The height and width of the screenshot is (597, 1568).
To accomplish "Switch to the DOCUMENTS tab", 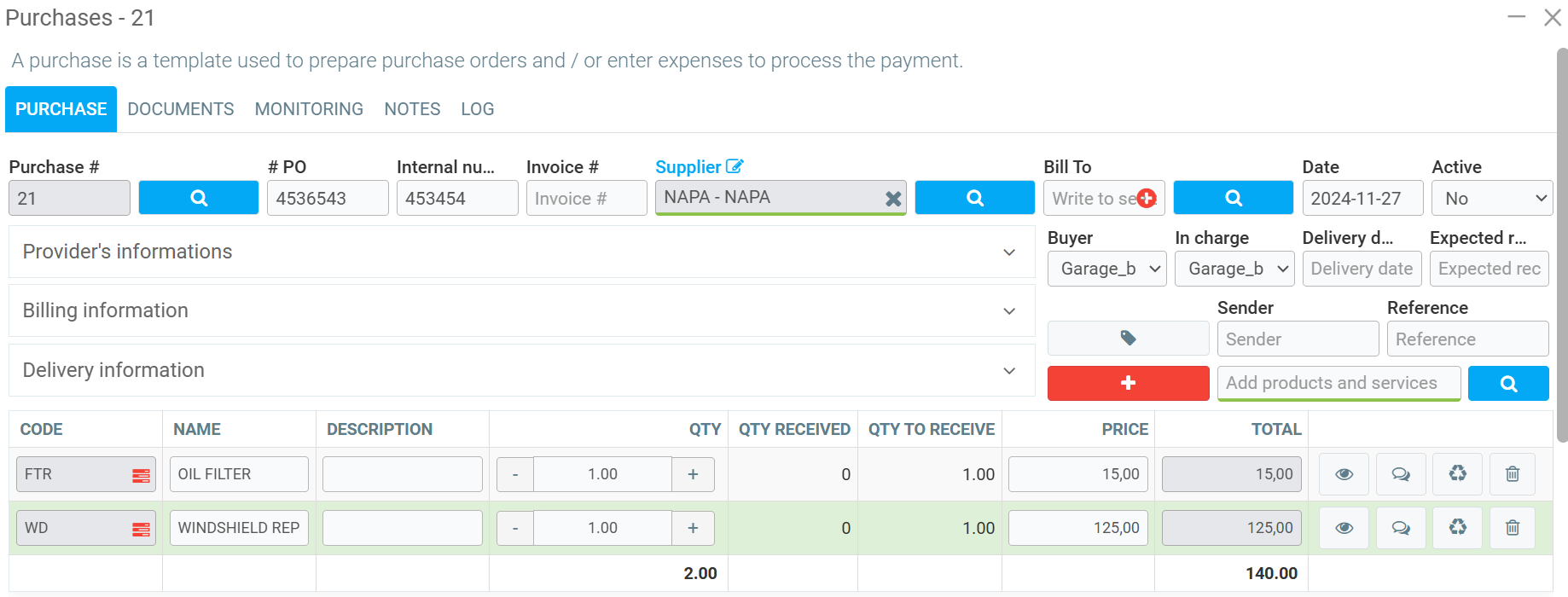I will pos(180,109).
